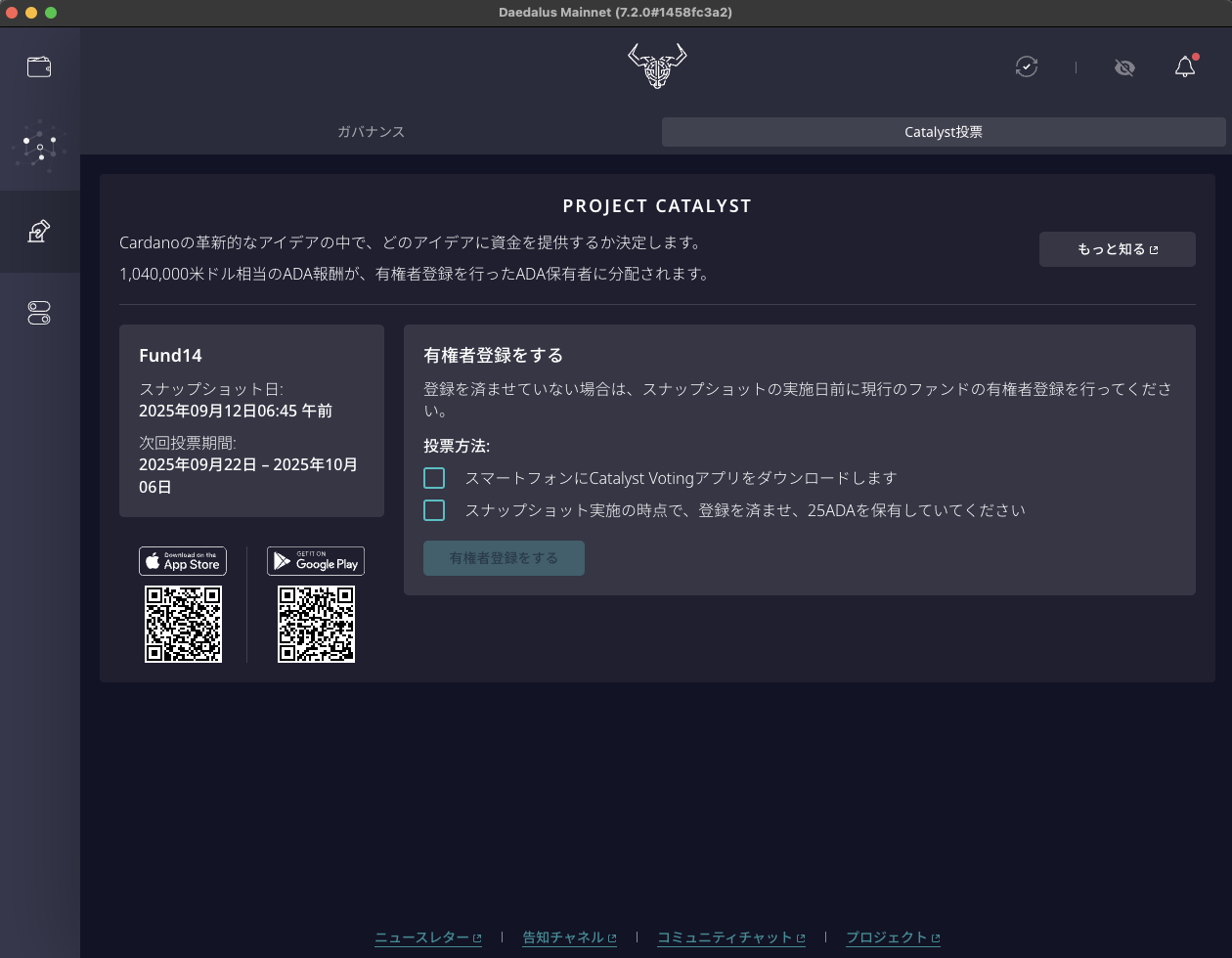The width and height of the screenshot is (1232, 958).
Task: Switch to the ガバナンス tab
Action: tap(371, 131)
